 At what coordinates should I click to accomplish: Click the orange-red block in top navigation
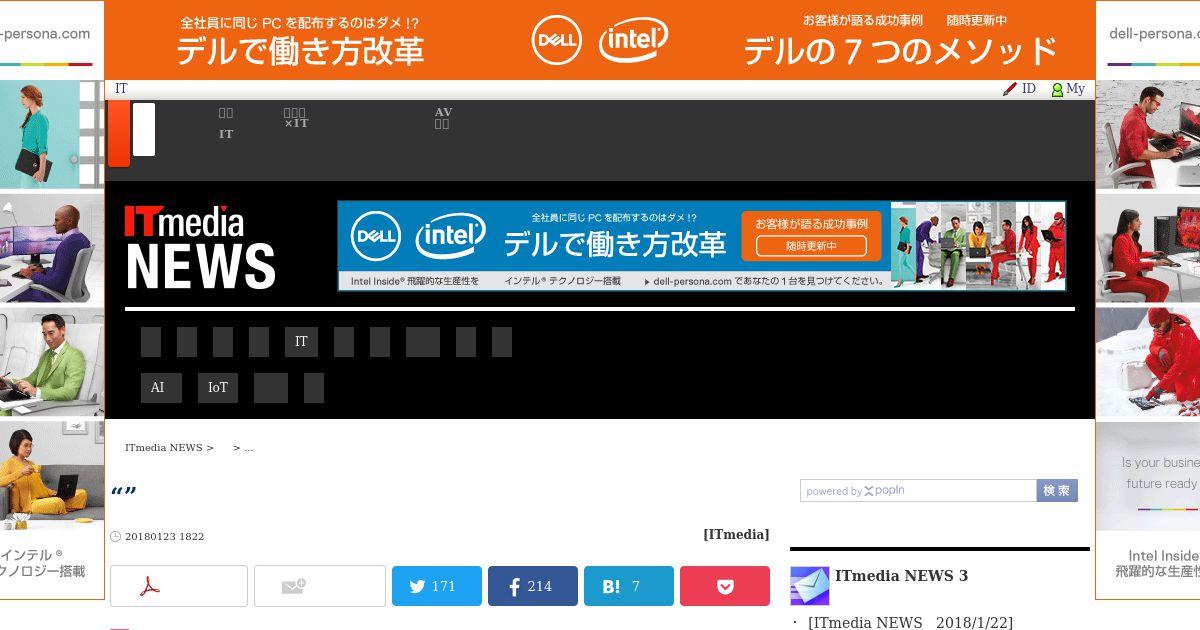[119, 134]
